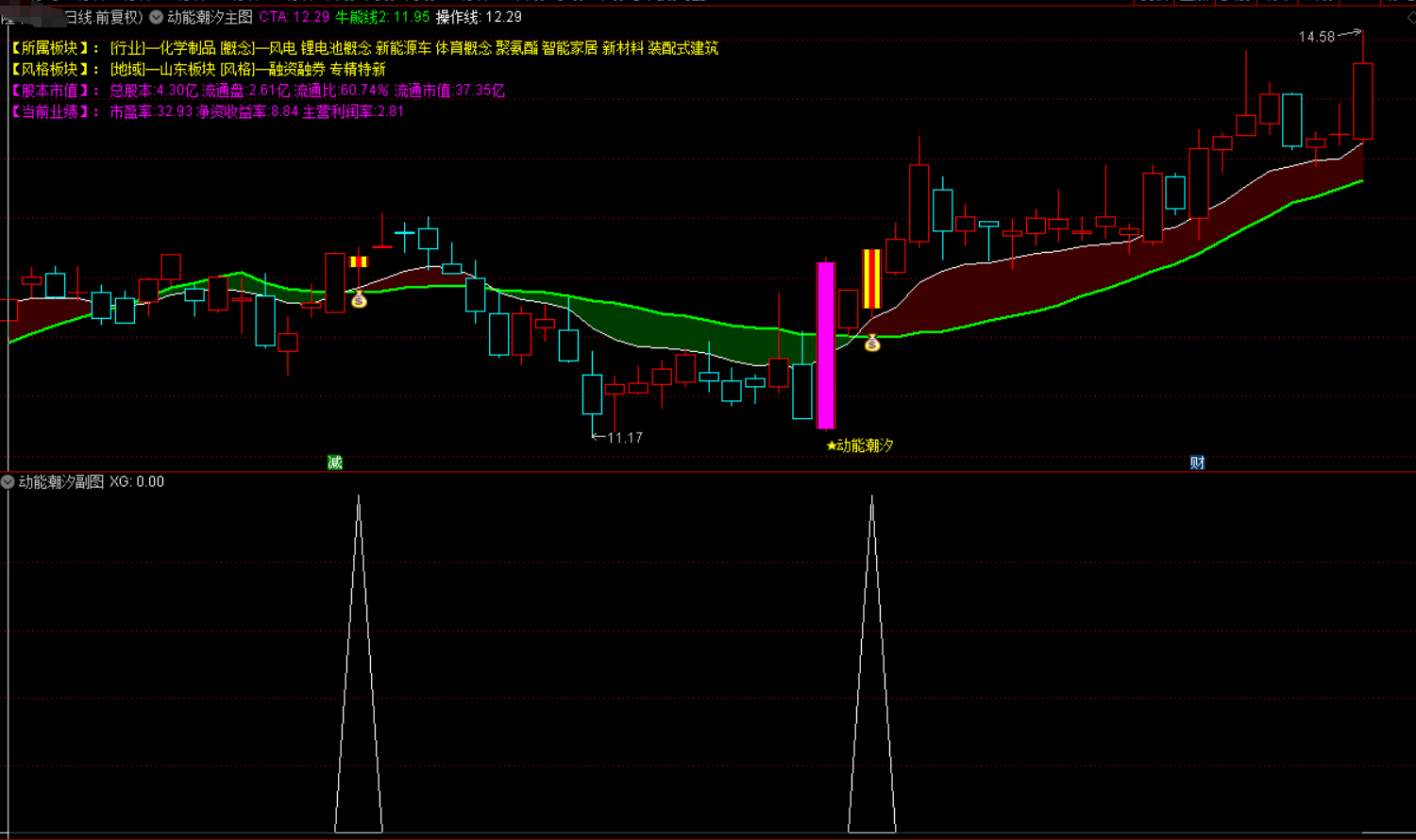Screen dimensions: 1416x840
Task: Click the 流通市值:37.35亿 value
Action: pos(450,91)
